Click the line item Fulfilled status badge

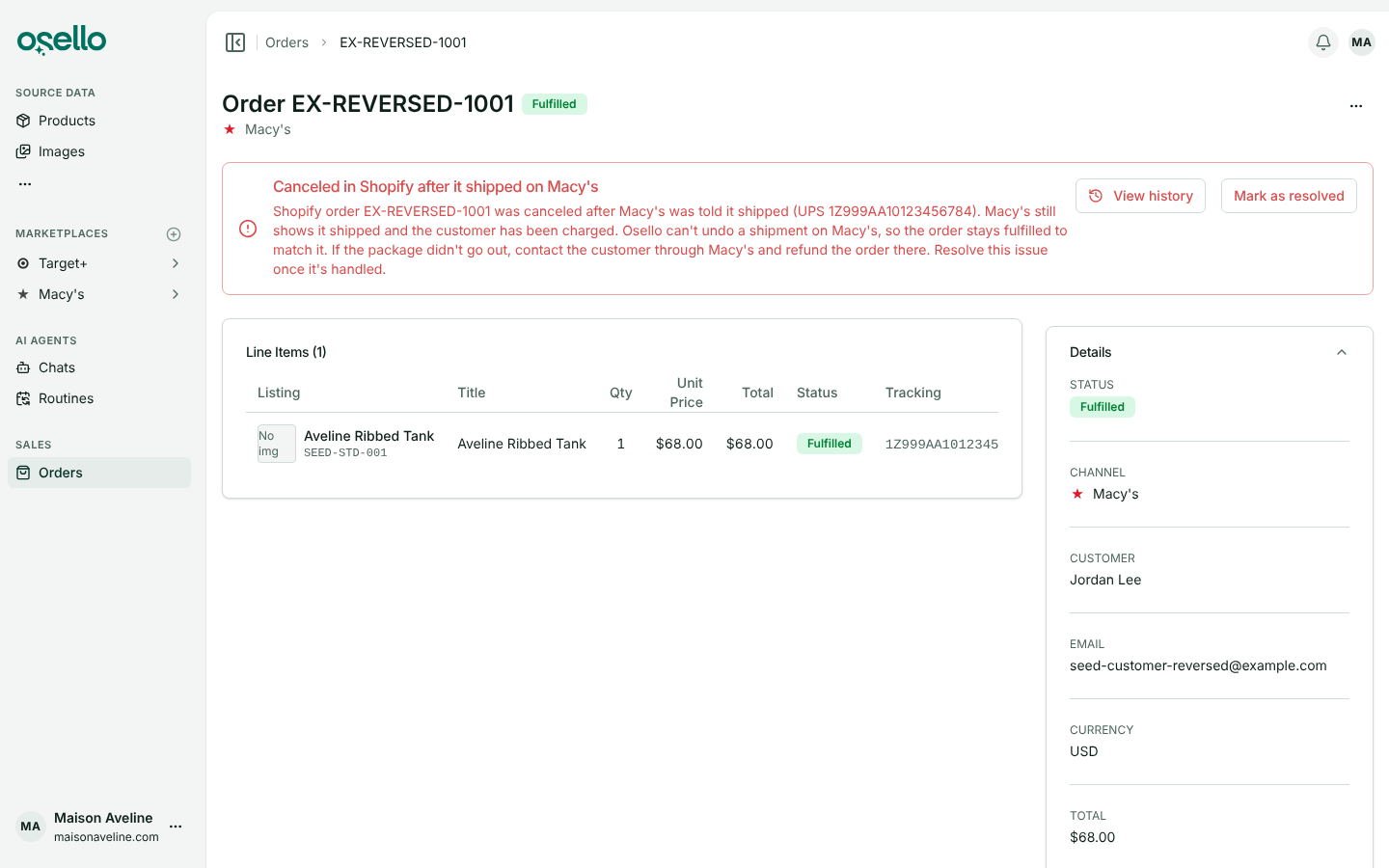pyautogui.click(x=830, y=444)
